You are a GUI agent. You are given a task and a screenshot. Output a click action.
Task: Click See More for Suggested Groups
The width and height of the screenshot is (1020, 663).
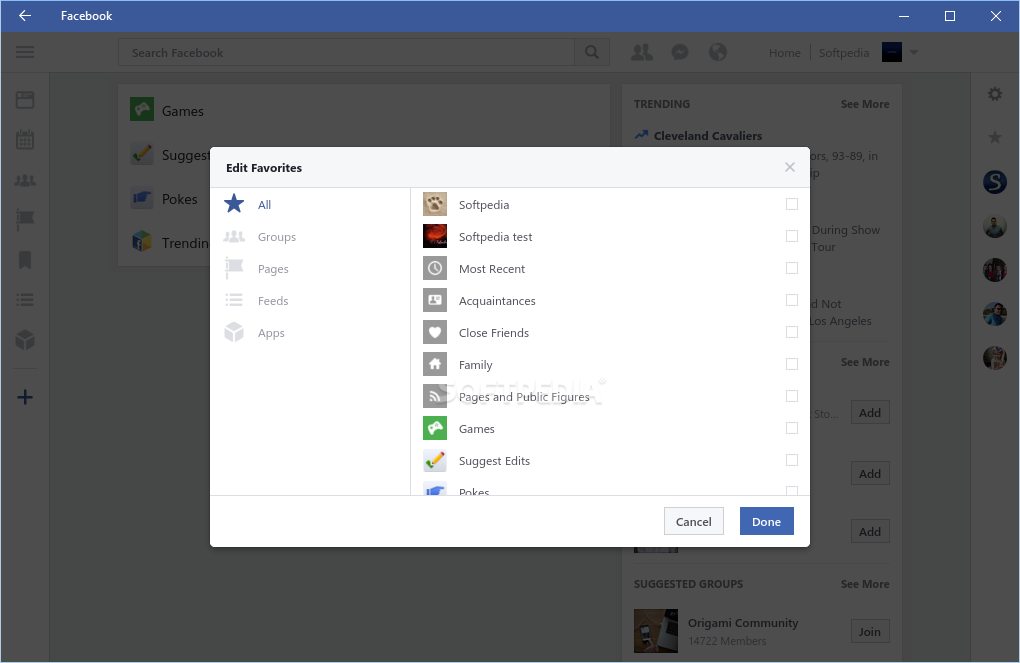coord(865,584)
